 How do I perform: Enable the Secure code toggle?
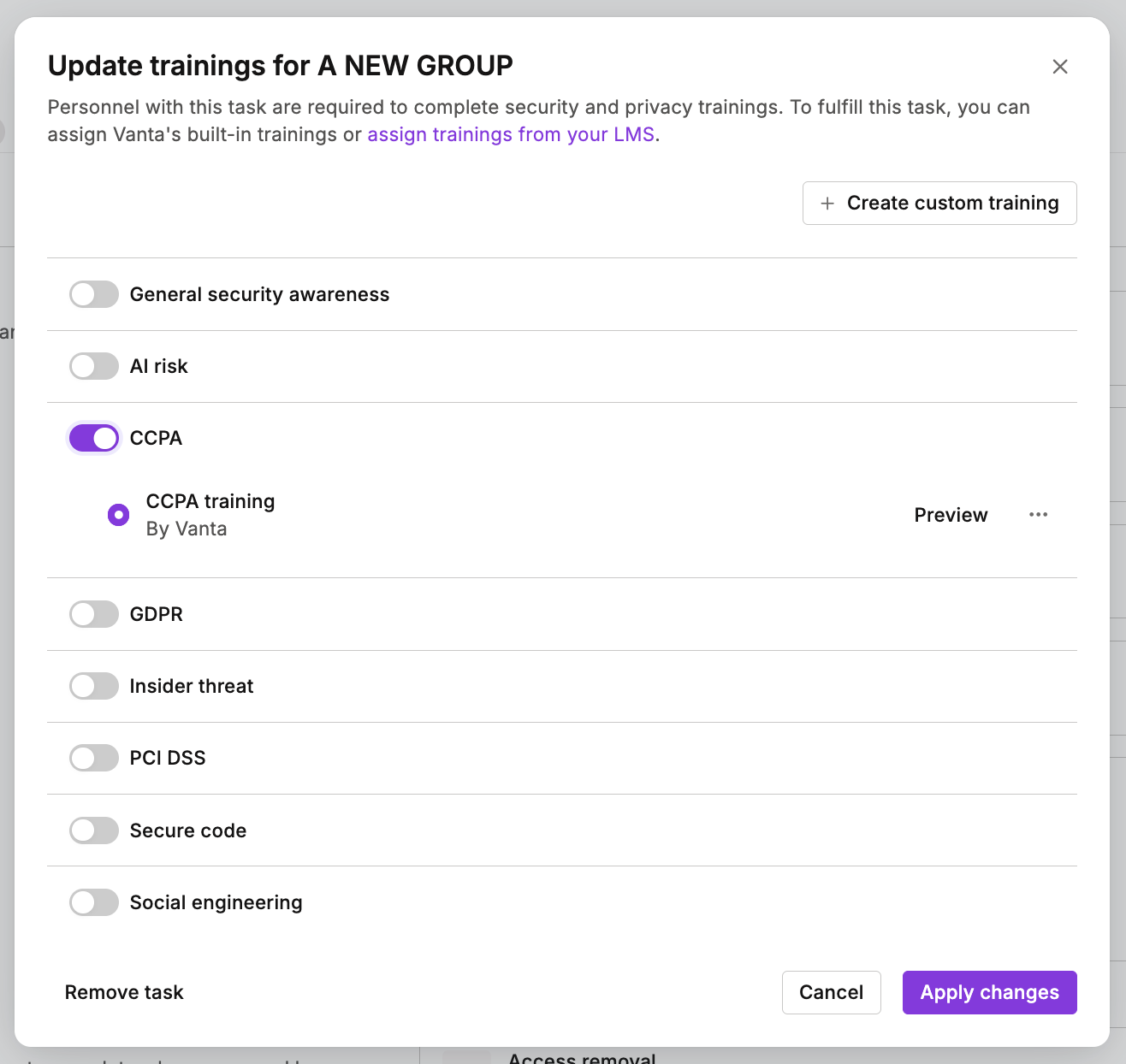coord(94,831)
